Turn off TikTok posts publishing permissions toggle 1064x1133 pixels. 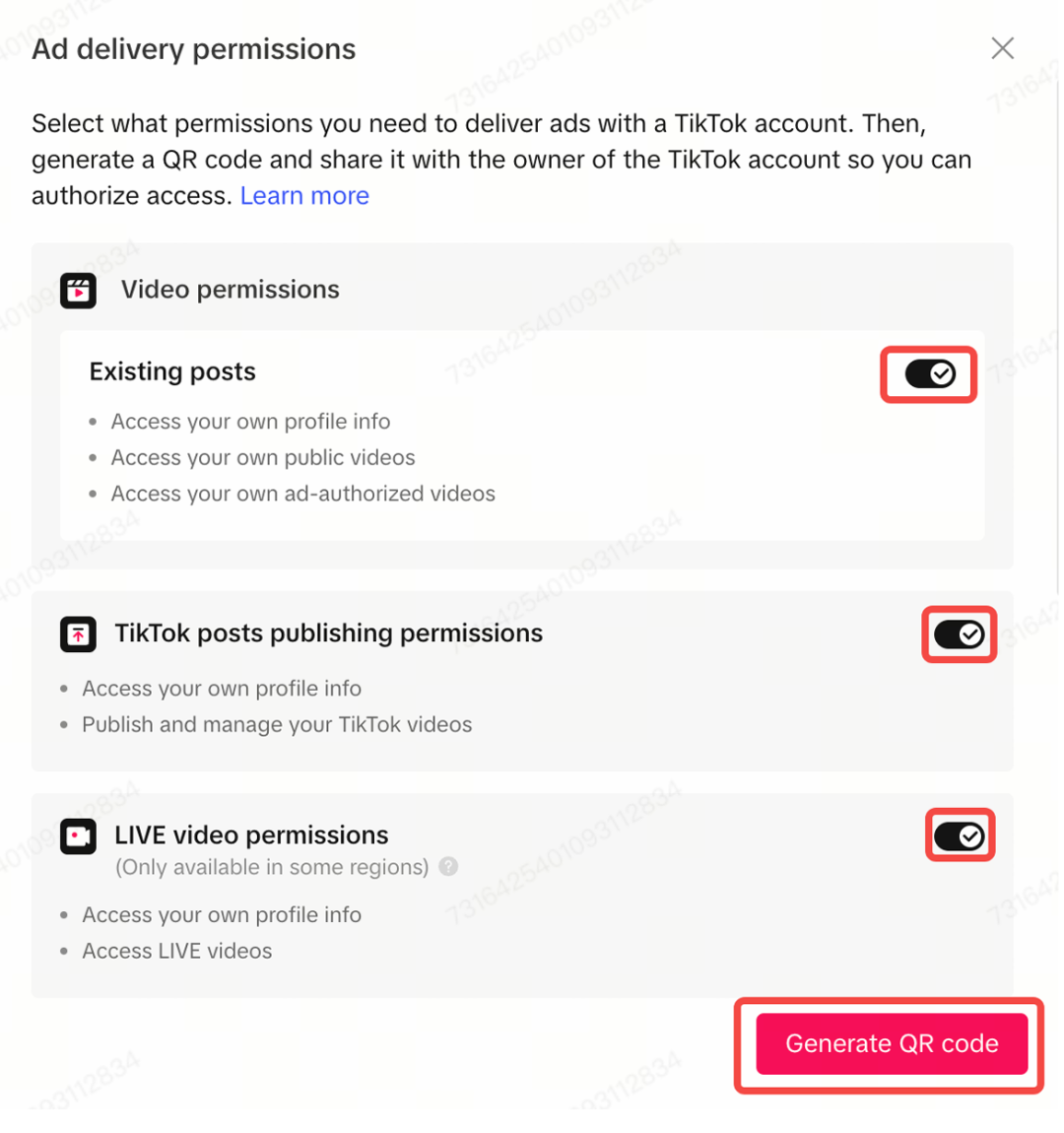tap(960, 635)
